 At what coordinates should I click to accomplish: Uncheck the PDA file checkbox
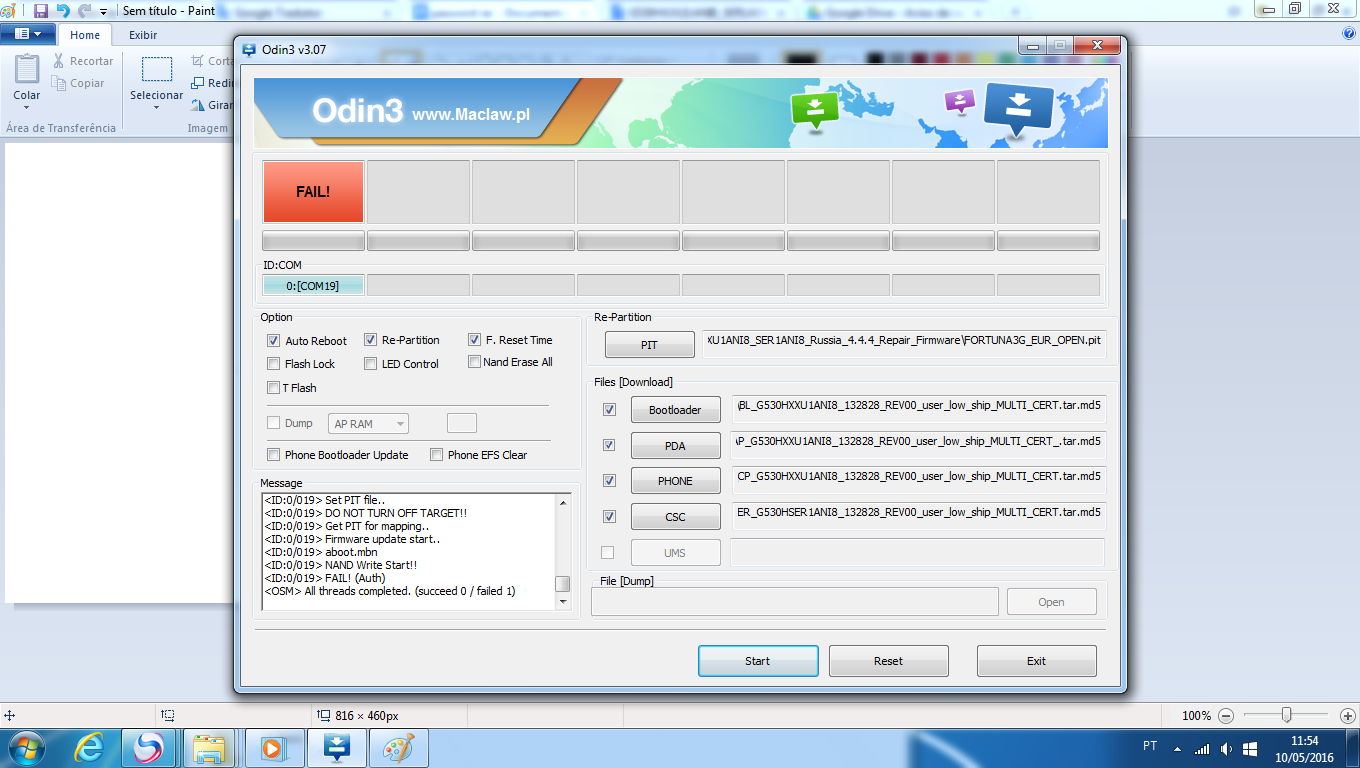[609, 445]
